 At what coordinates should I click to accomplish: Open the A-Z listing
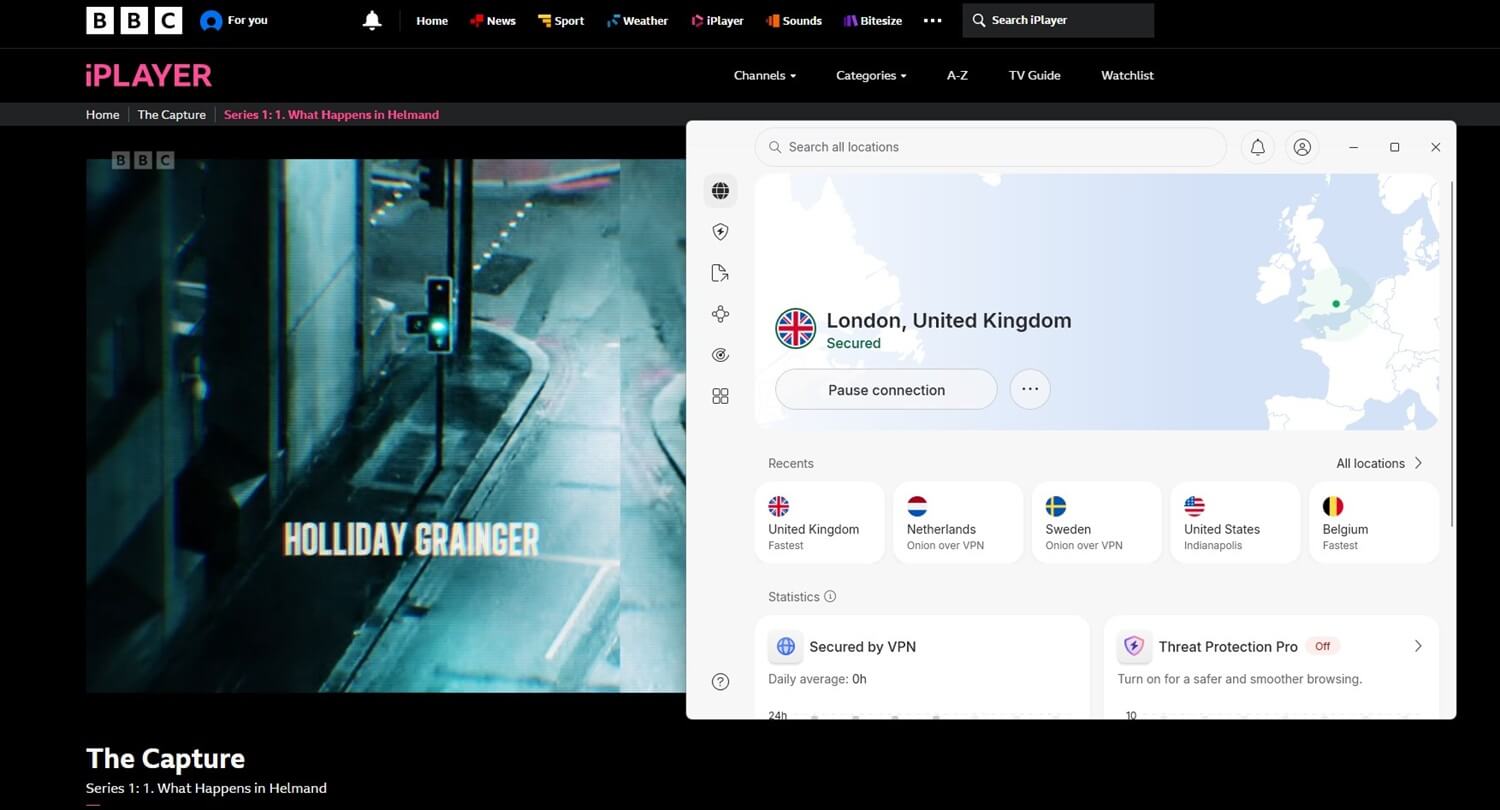[957, 75]
